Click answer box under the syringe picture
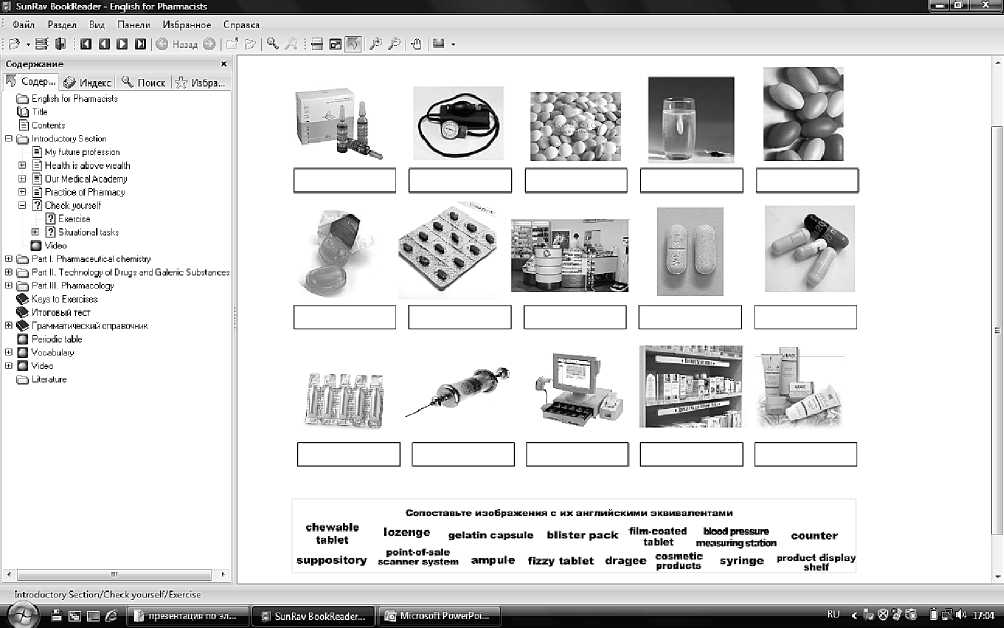This screenshot has width=1004, height=628. point(463,455)
